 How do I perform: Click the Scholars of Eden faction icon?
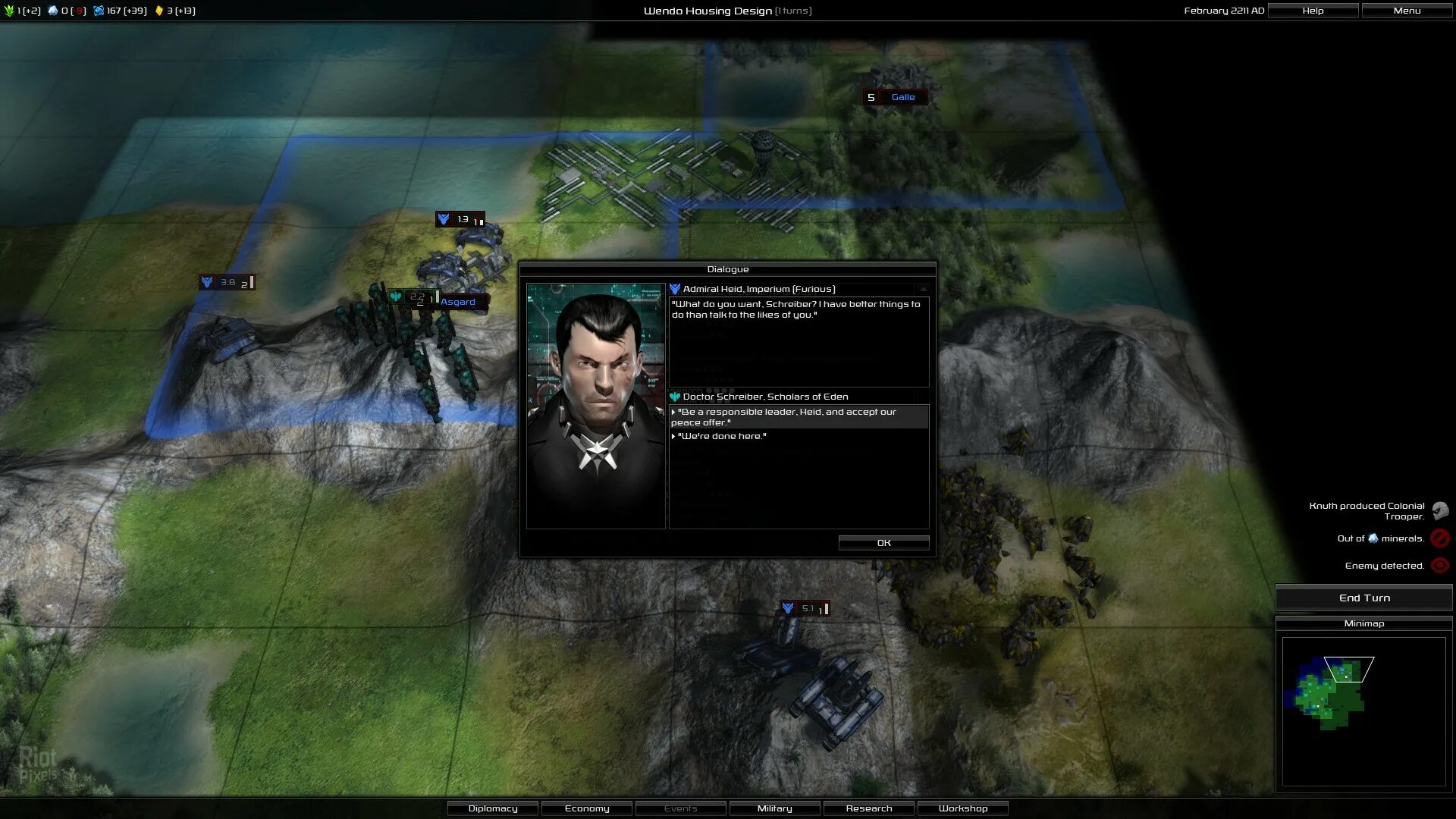[x=676, y=396]
